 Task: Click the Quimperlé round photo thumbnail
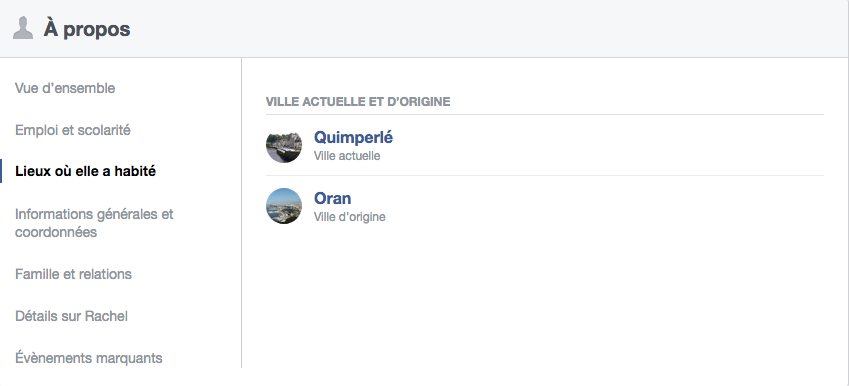click(284, 145)
